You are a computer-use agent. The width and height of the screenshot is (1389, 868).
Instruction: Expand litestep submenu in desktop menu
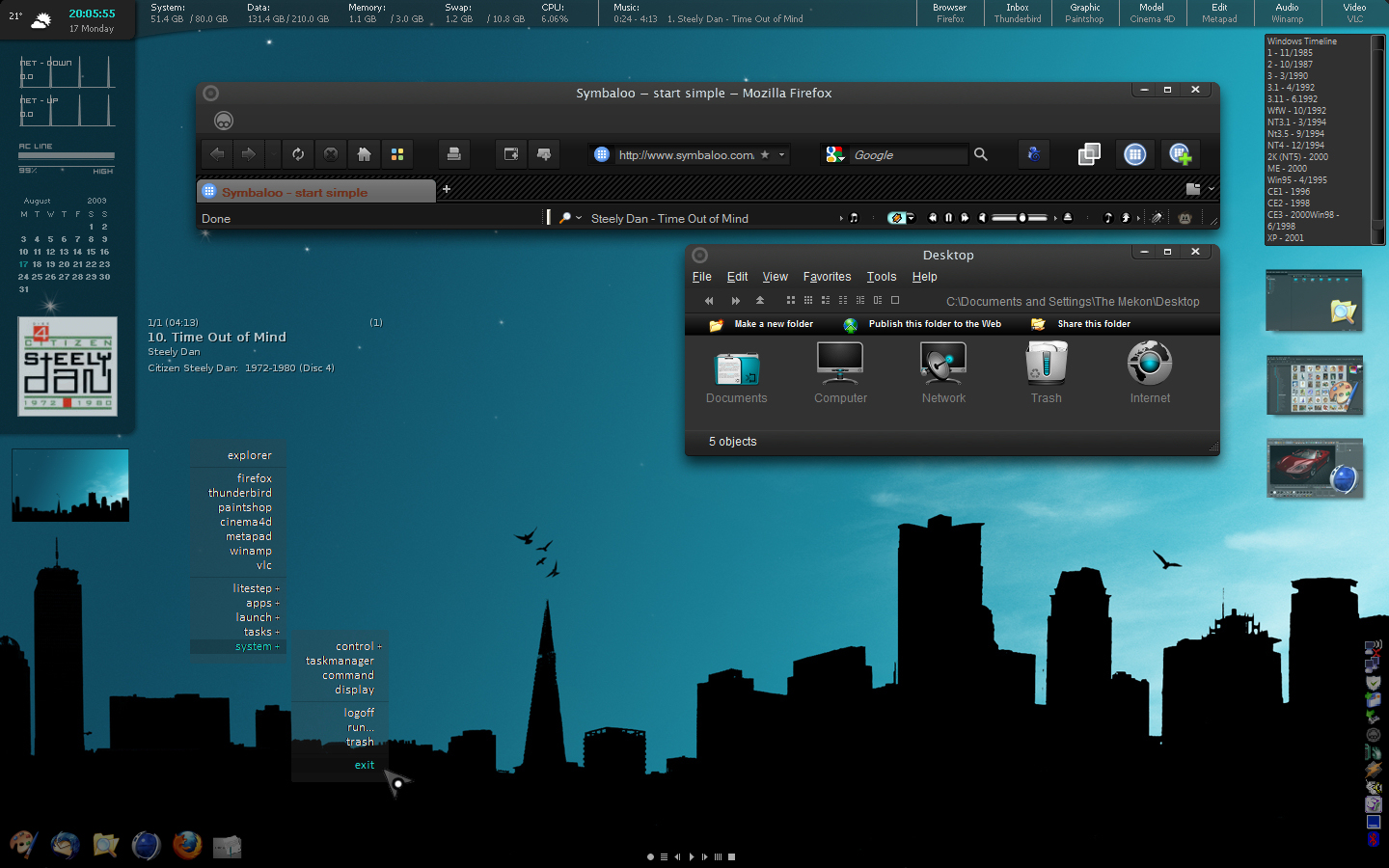256,588
